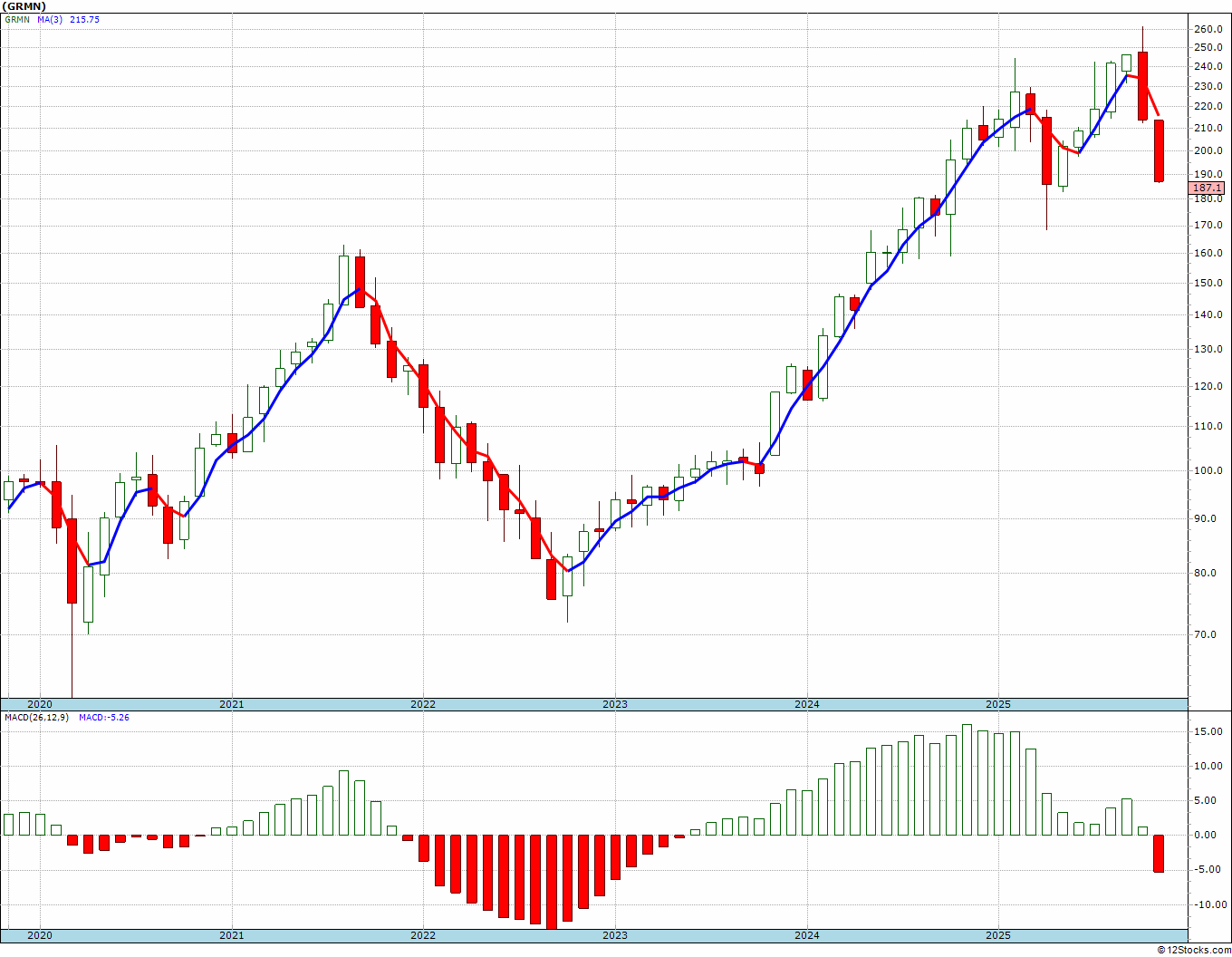Click 2021 on the price chart time axis
The width and height of the screenshot is (1232, 957).
click(232, 704)
